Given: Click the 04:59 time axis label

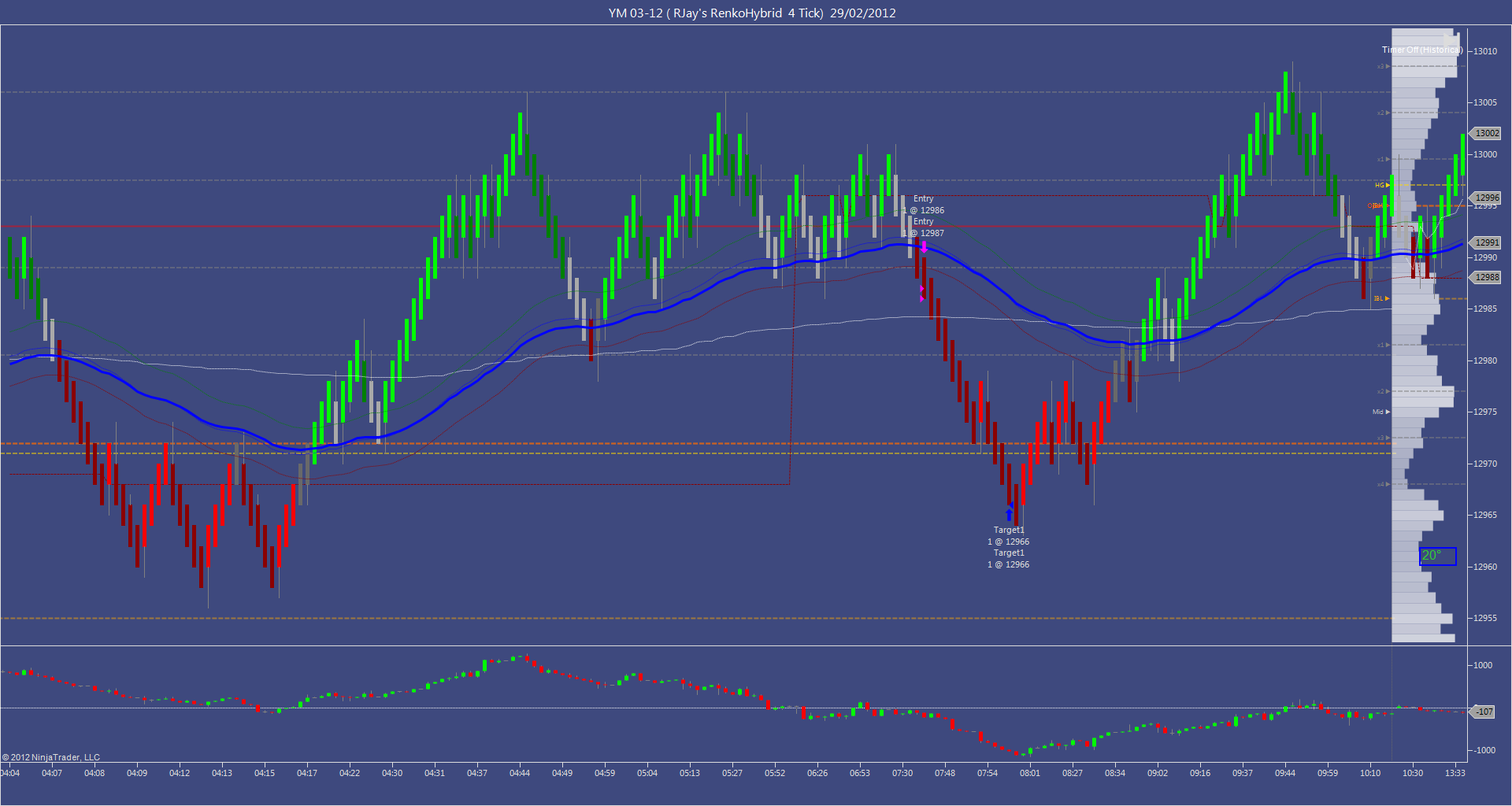Looking at the screenshot, I should click(x=605, y=773).
